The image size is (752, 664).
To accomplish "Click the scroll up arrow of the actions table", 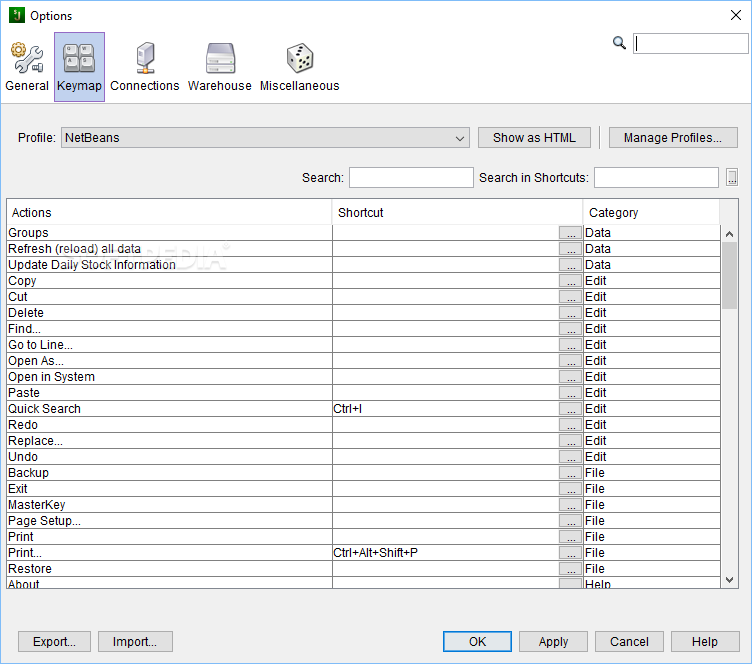I will coord(729,234).
